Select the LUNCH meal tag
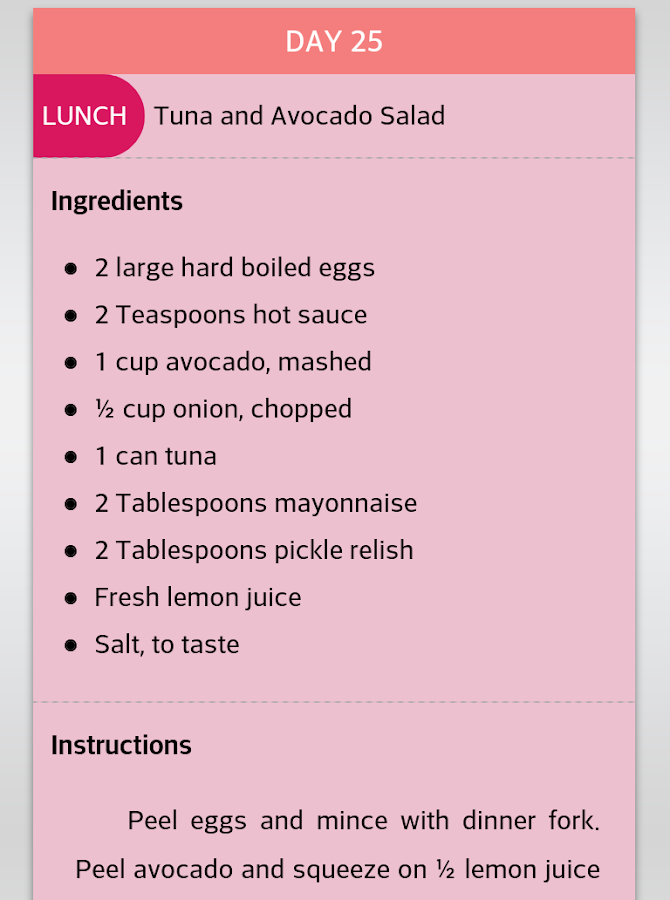This screenshot has width=670, height=900. click(x=85, y=116)
